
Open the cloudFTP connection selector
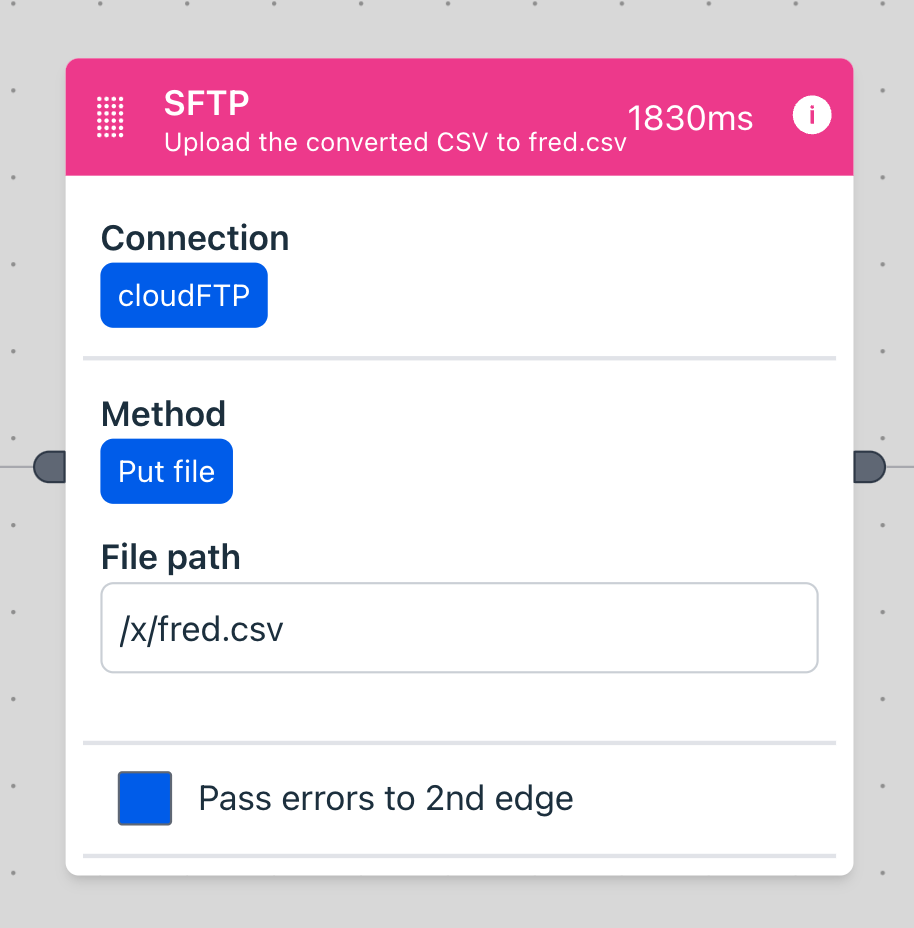click(184, 295)
